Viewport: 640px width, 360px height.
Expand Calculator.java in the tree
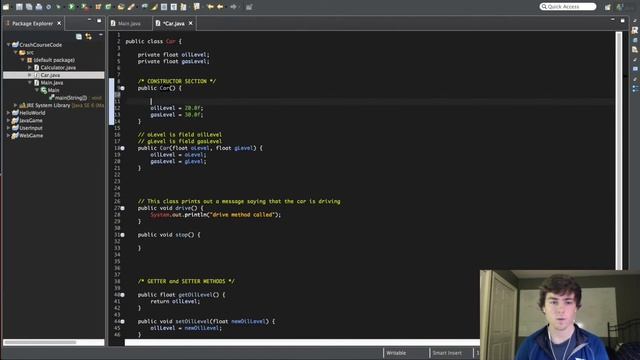[29, 67]
